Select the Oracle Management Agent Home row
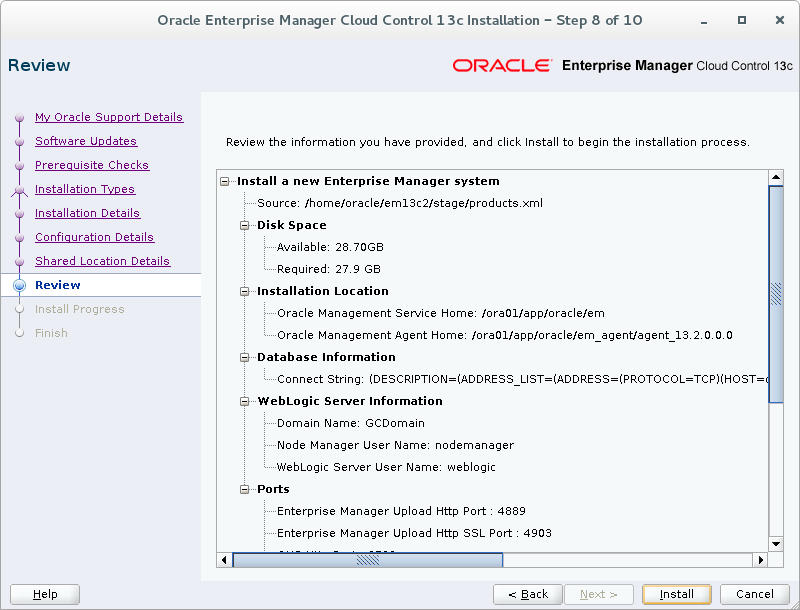The image size is (800, 610). [x=505, y=335]
